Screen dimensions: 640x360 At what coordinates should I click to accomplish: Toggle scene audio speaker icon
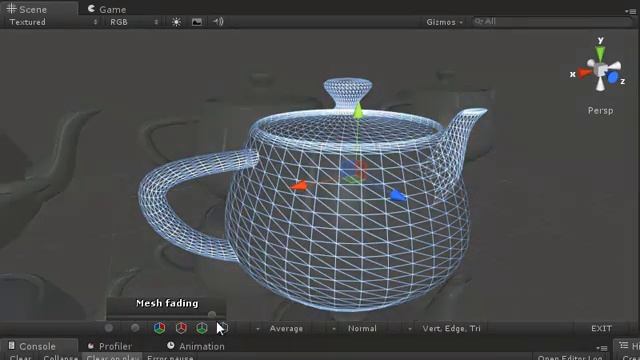coord(218,21)
